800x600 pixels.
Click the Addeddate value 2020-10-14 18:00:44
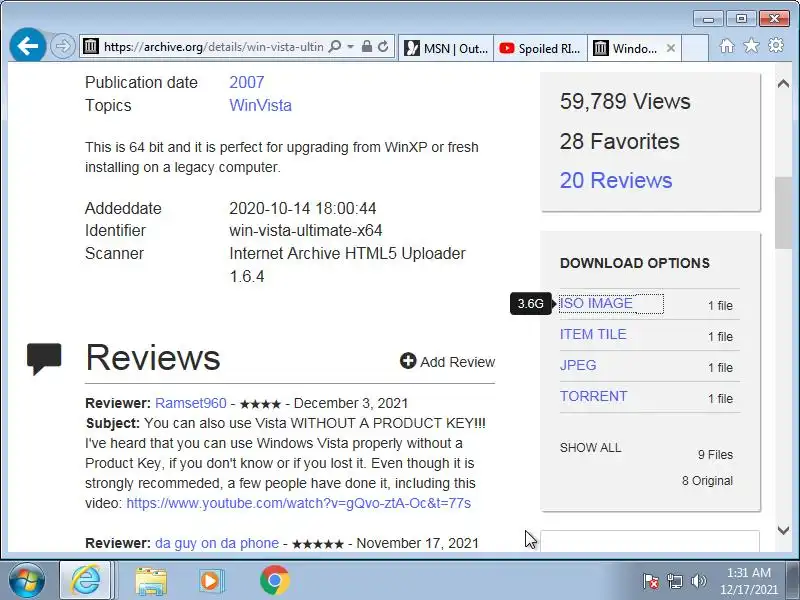[303, 208]
